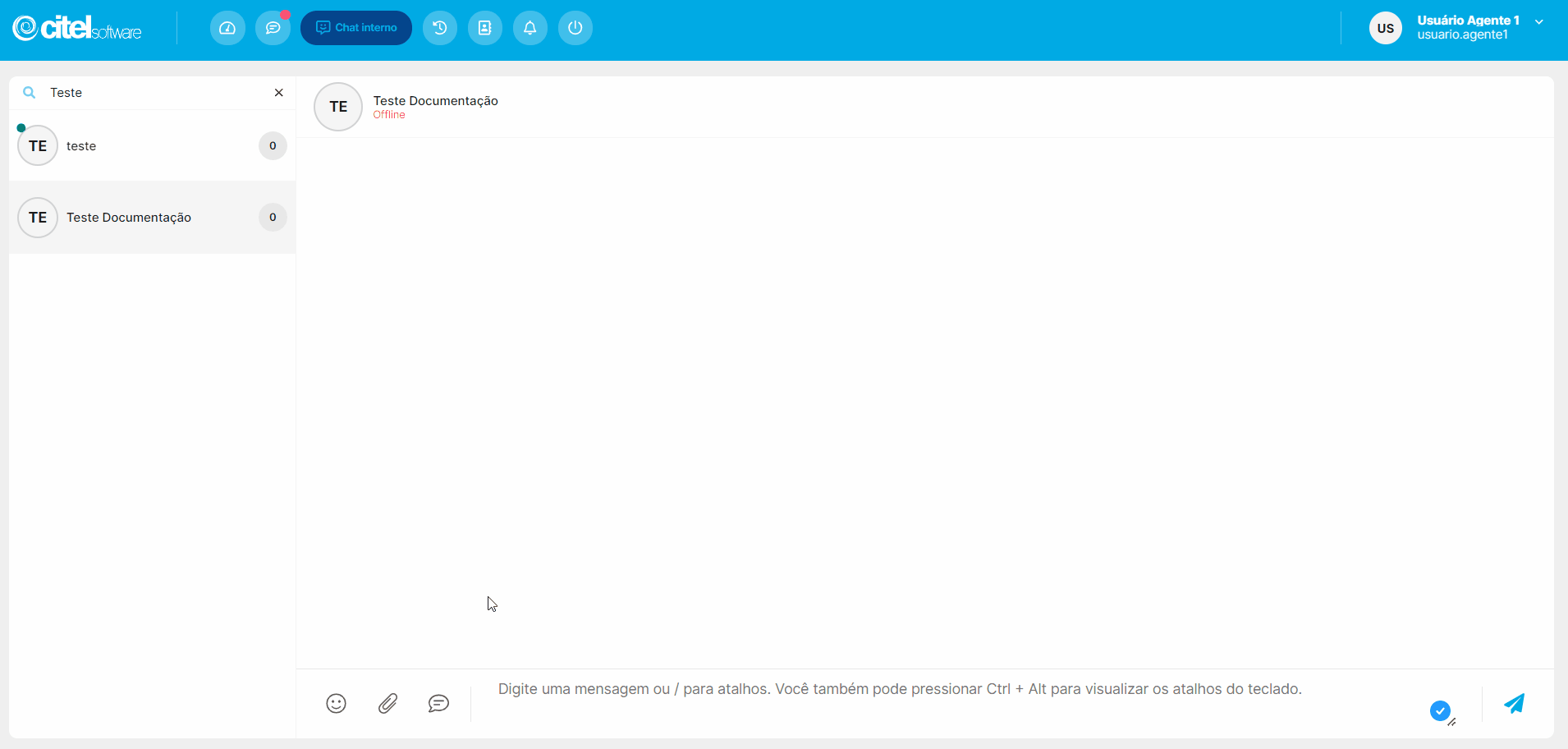Image resolution: width=1568 pixels, height=749 pixels.
Task: Click the teste contact TE avatar
Action: (x=38, y=146)
